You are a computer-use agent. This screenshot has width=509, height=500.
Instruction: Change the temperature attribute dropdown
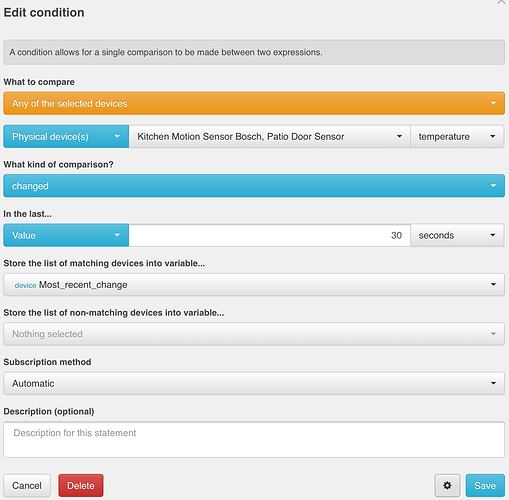point(457,136)
